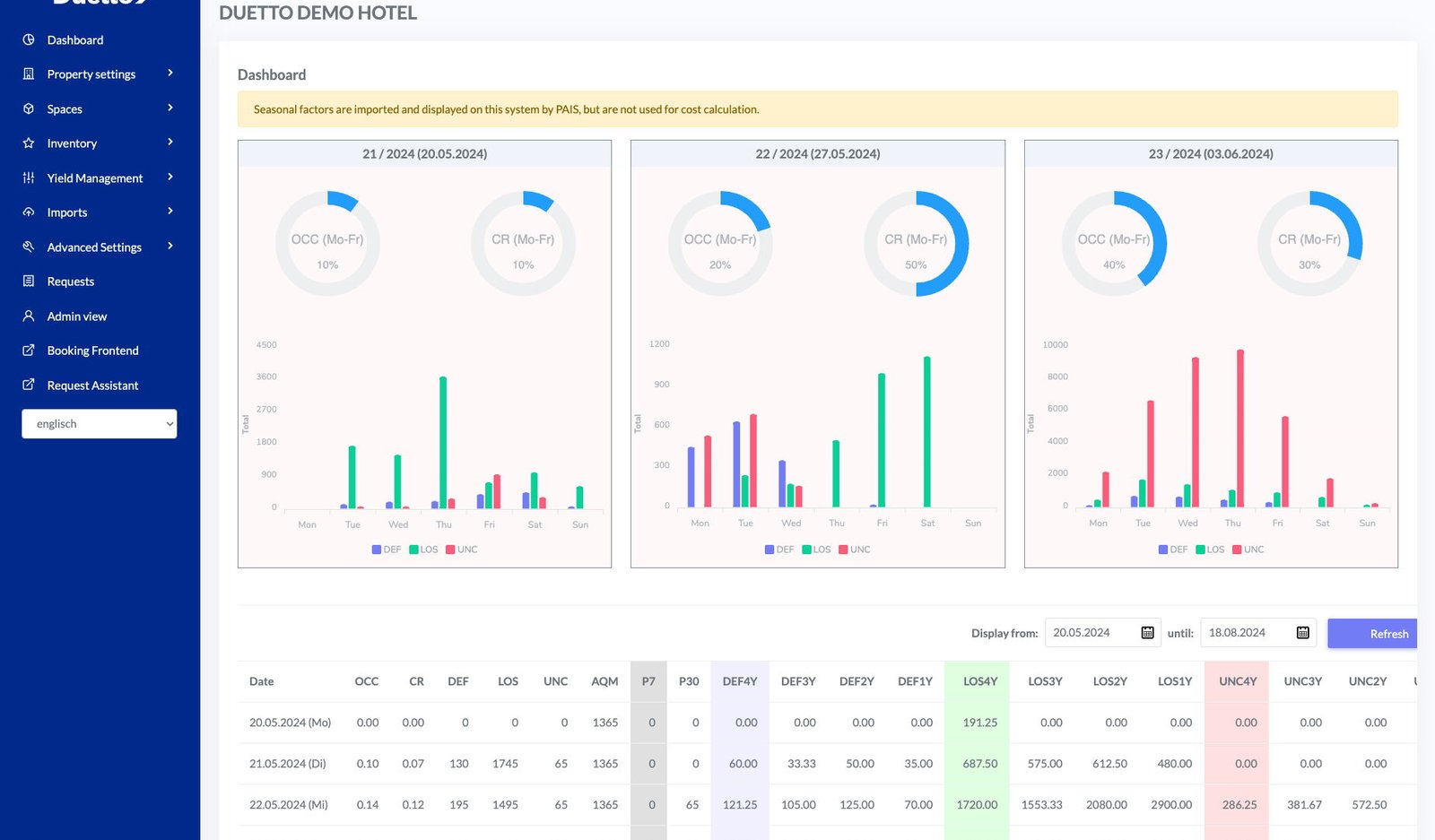Toggle UNC legend swatch in week 23 chart
The height and width of the screenshot is (840, 1435).
[x=1237, y=550]
